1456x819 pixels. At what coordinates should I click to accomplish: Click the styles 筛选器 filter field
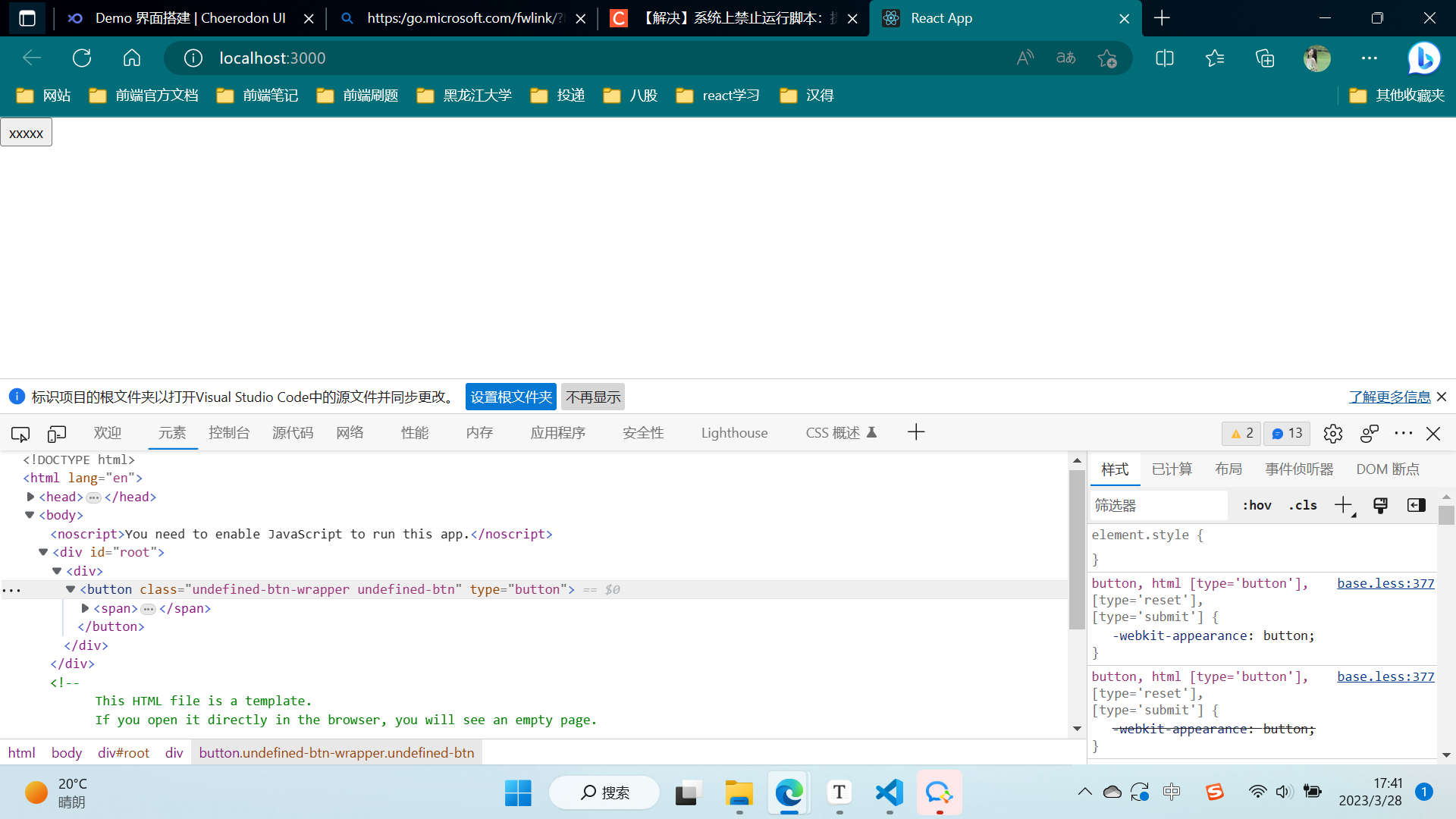click(1158, 505)
